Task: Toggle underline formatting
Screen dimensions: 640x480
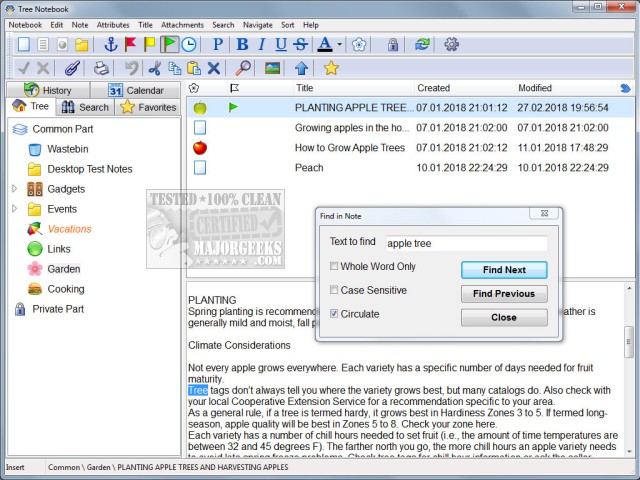Action: (281, 44)
